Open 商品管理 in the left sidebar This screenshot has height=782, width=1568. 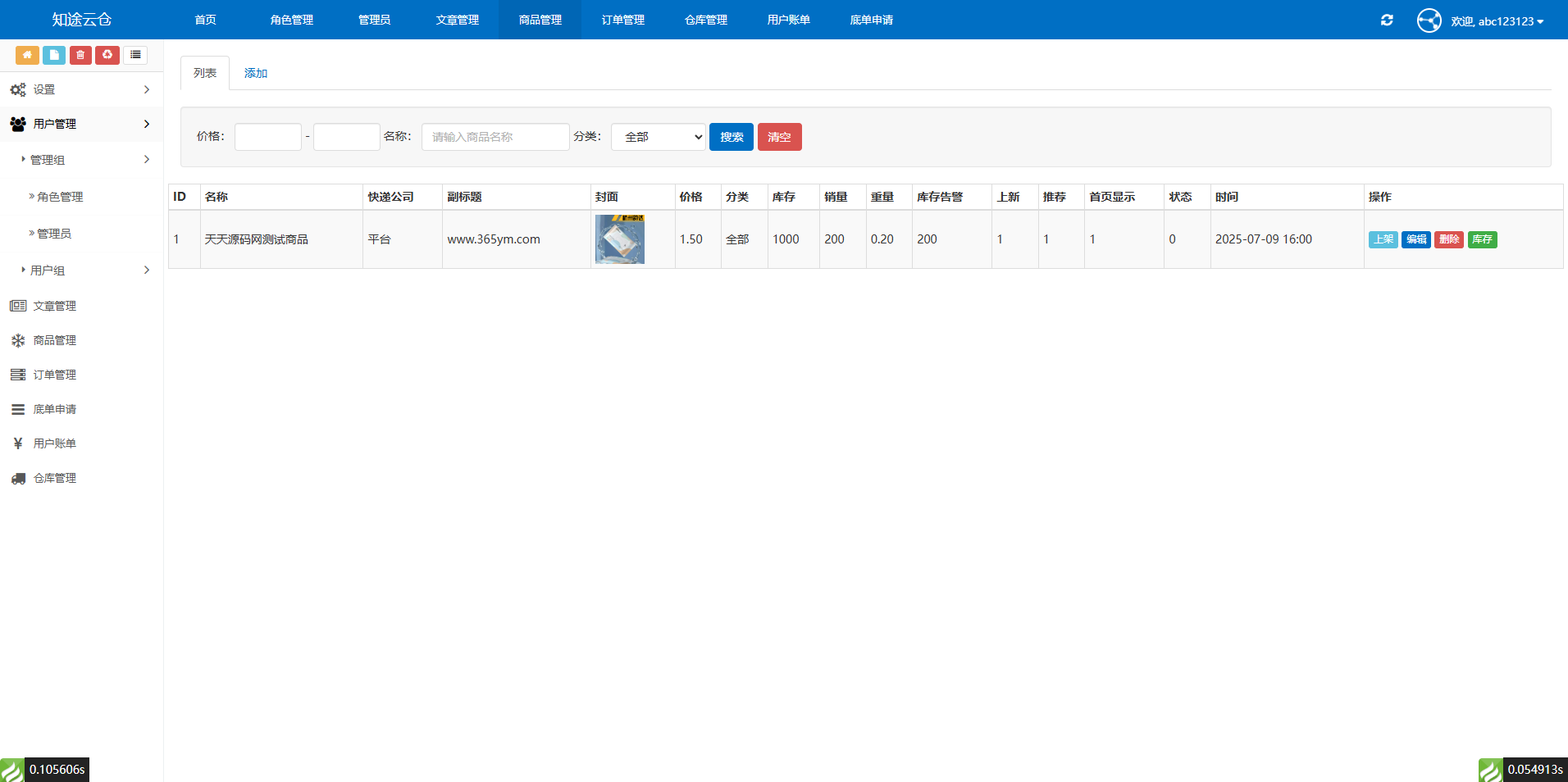point(54,340)
